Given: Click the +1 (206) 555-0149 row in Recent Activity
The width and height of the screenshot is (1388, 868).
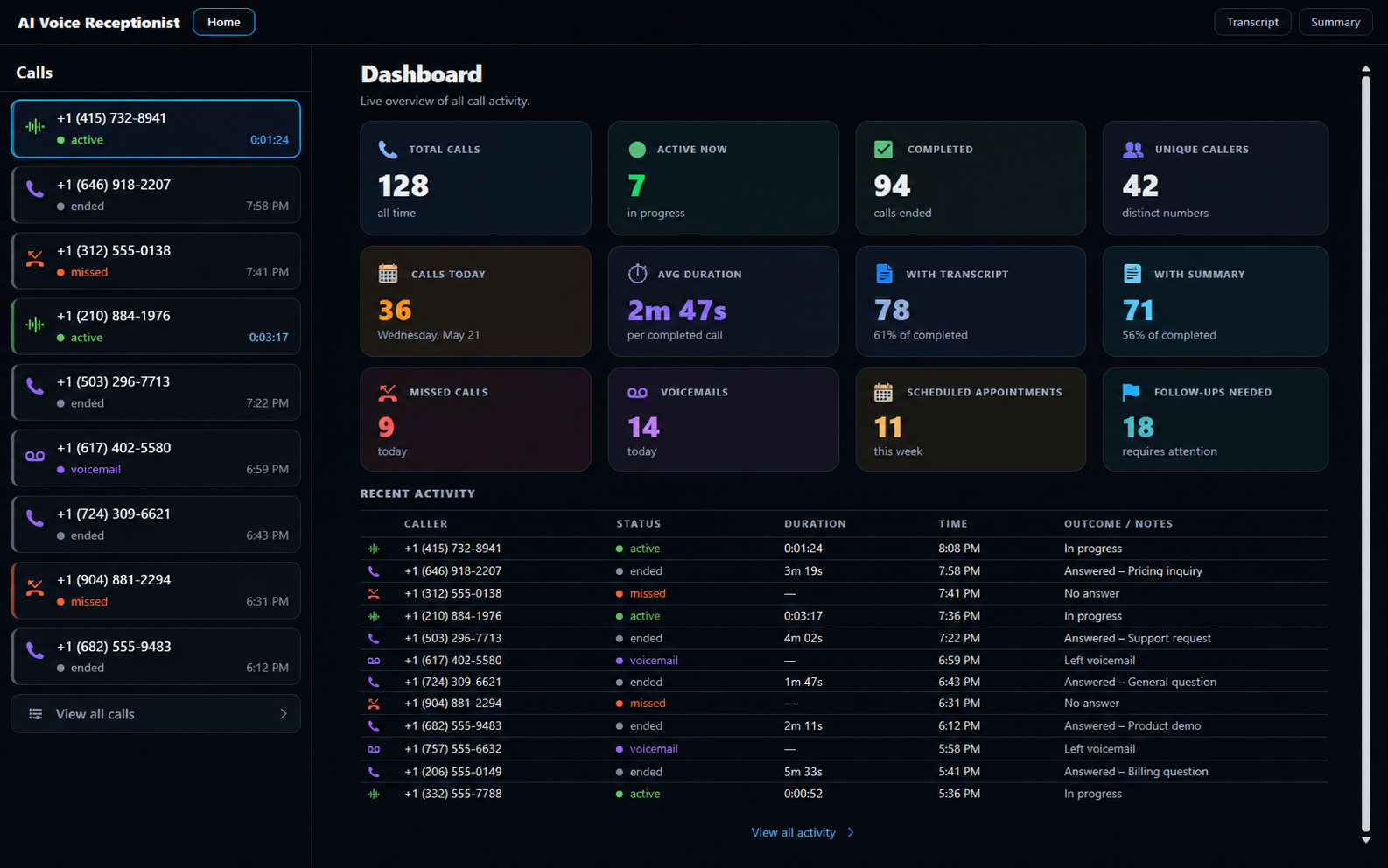Looking at the screenshot, I should 844,772.
